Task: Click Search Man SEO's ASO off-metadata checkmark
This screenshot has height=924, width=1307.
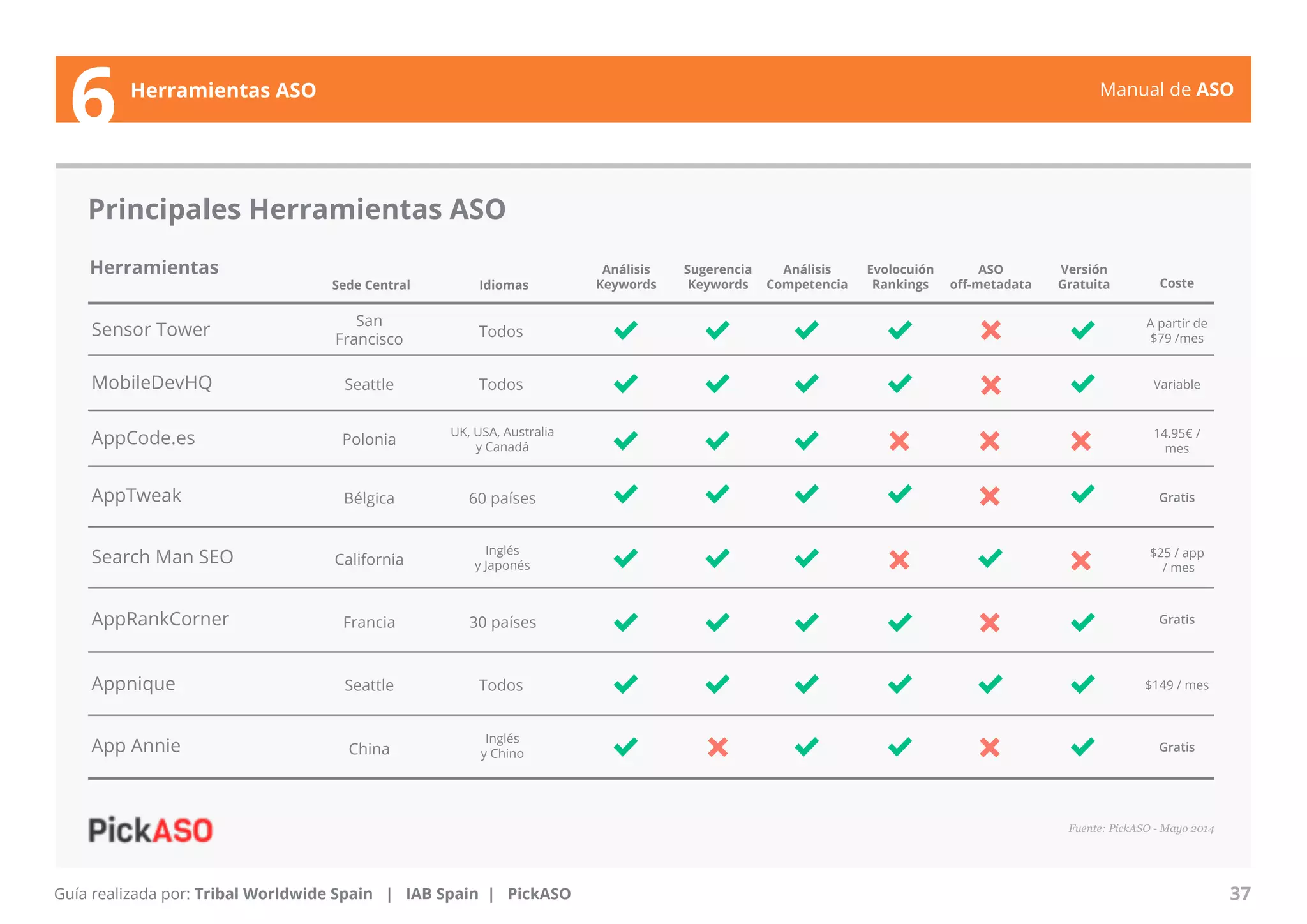Action: coord(990,558)
